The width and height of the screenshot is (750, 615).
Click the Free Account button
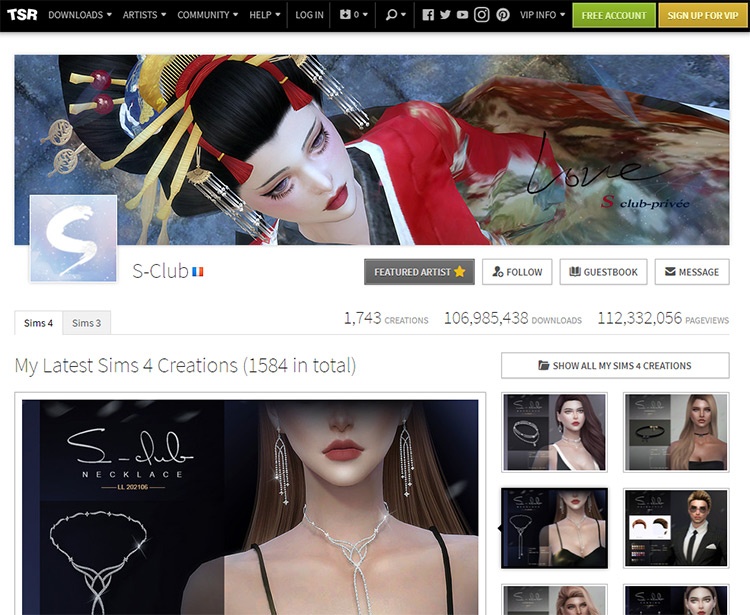614,15
